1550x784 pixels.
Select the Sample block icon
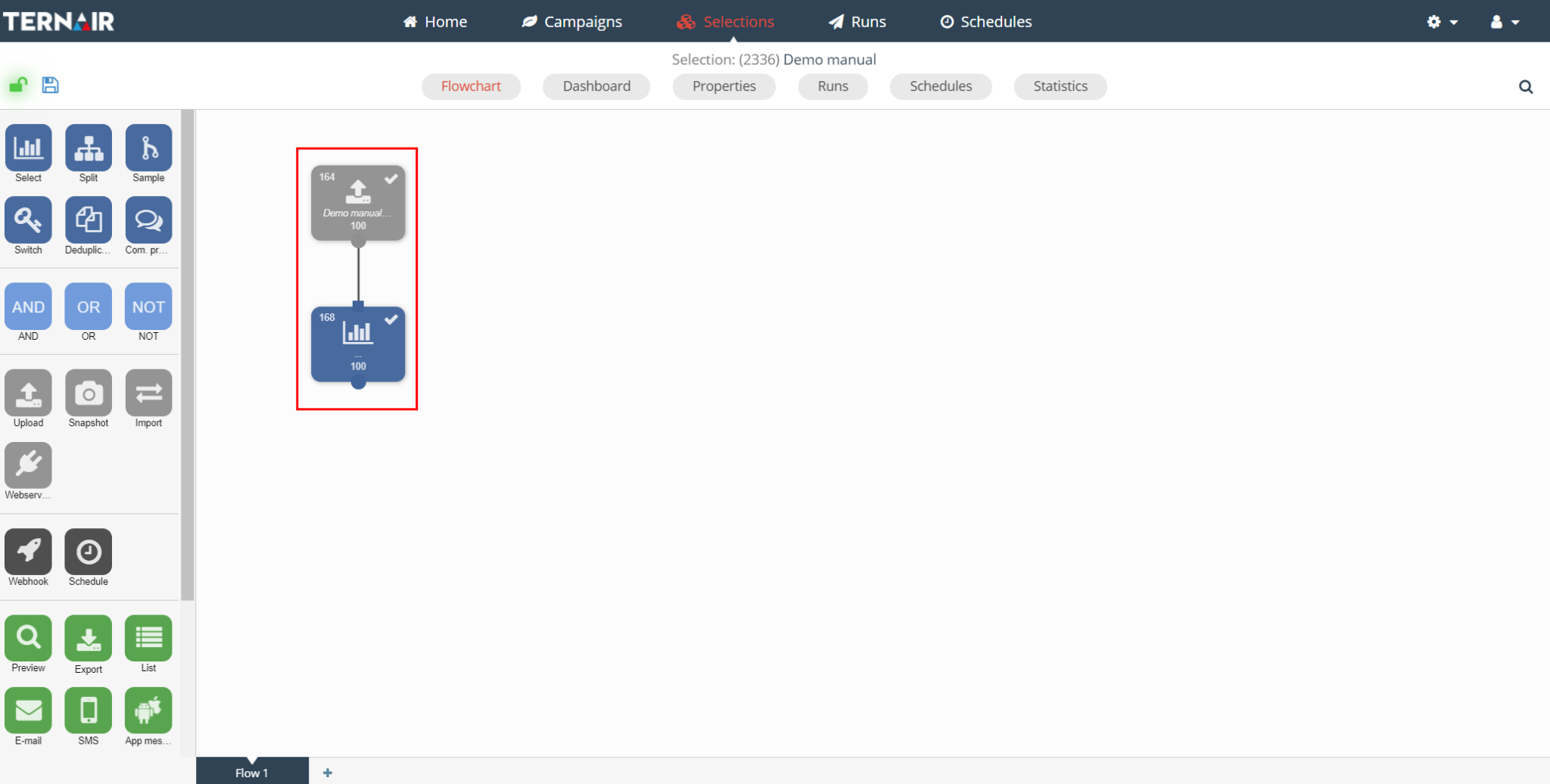click(x=148, y=148)
